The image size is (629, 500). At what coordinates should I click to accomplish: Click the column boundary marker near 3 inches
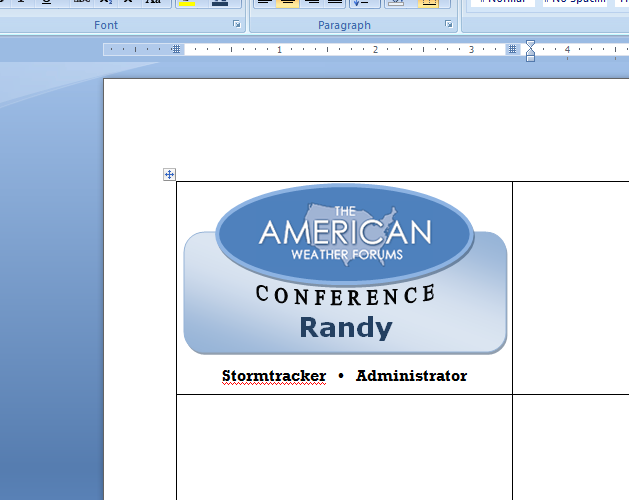[x=512, y=49]
